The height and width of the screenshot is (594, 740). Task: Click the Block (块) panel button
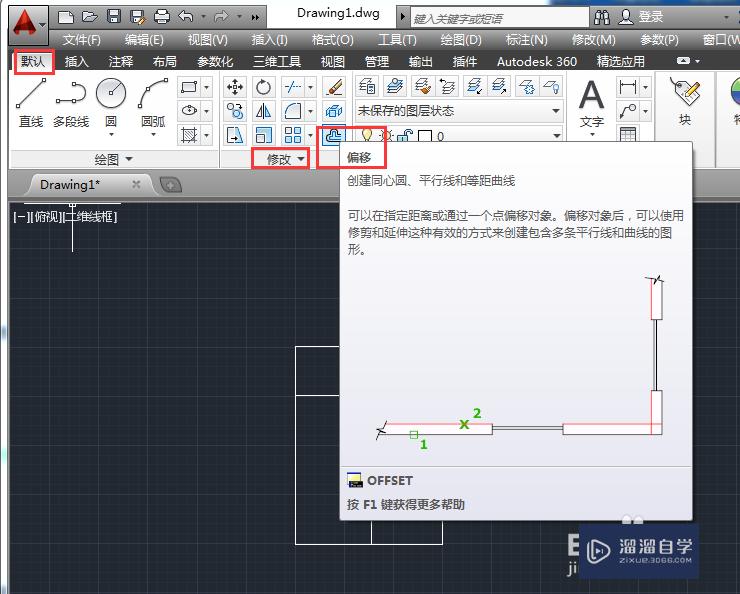pyautogui.click(x=685, y=101)
